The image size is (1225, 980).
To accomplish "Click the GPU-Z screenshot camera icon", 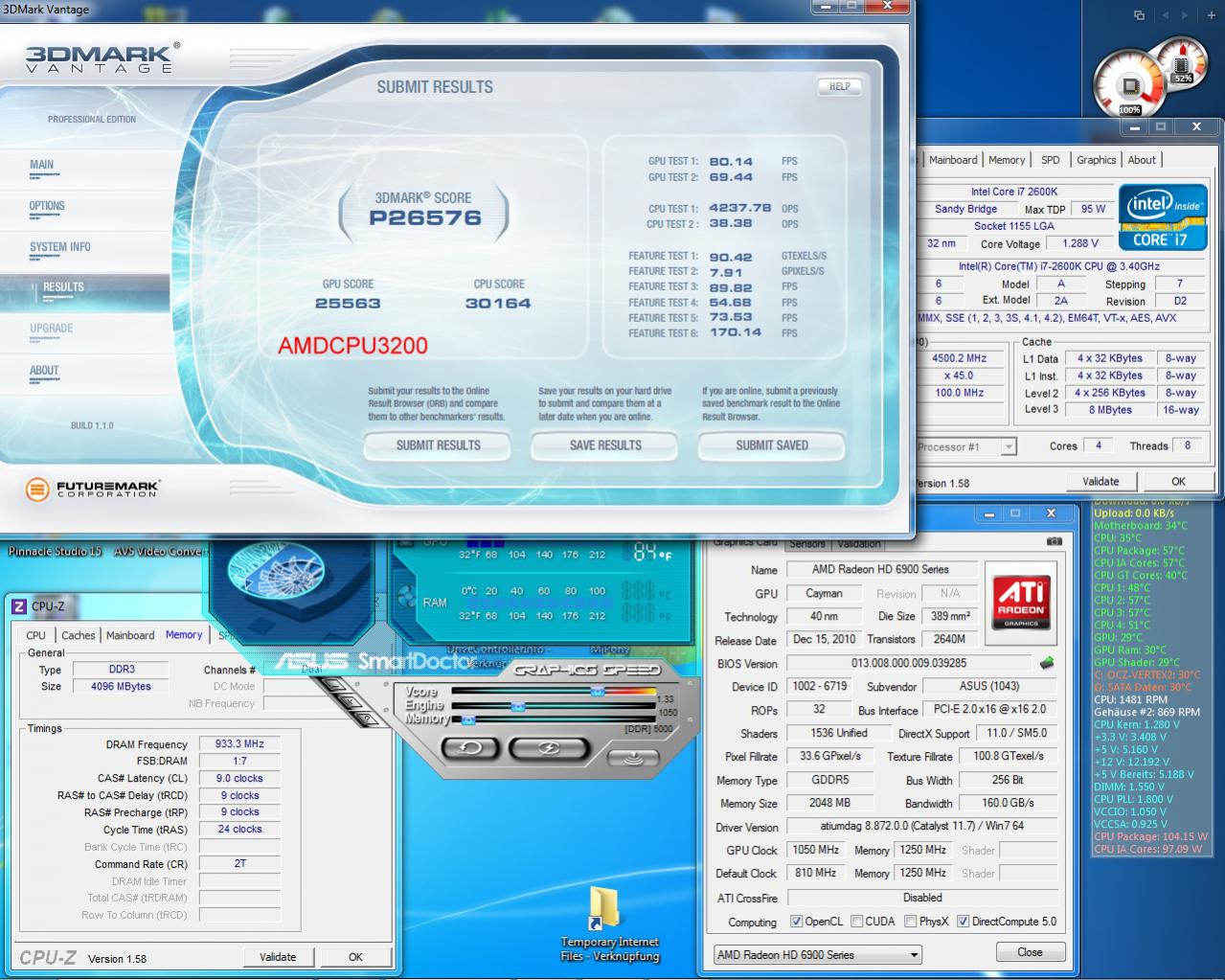I will click(x=1054, y=541).
